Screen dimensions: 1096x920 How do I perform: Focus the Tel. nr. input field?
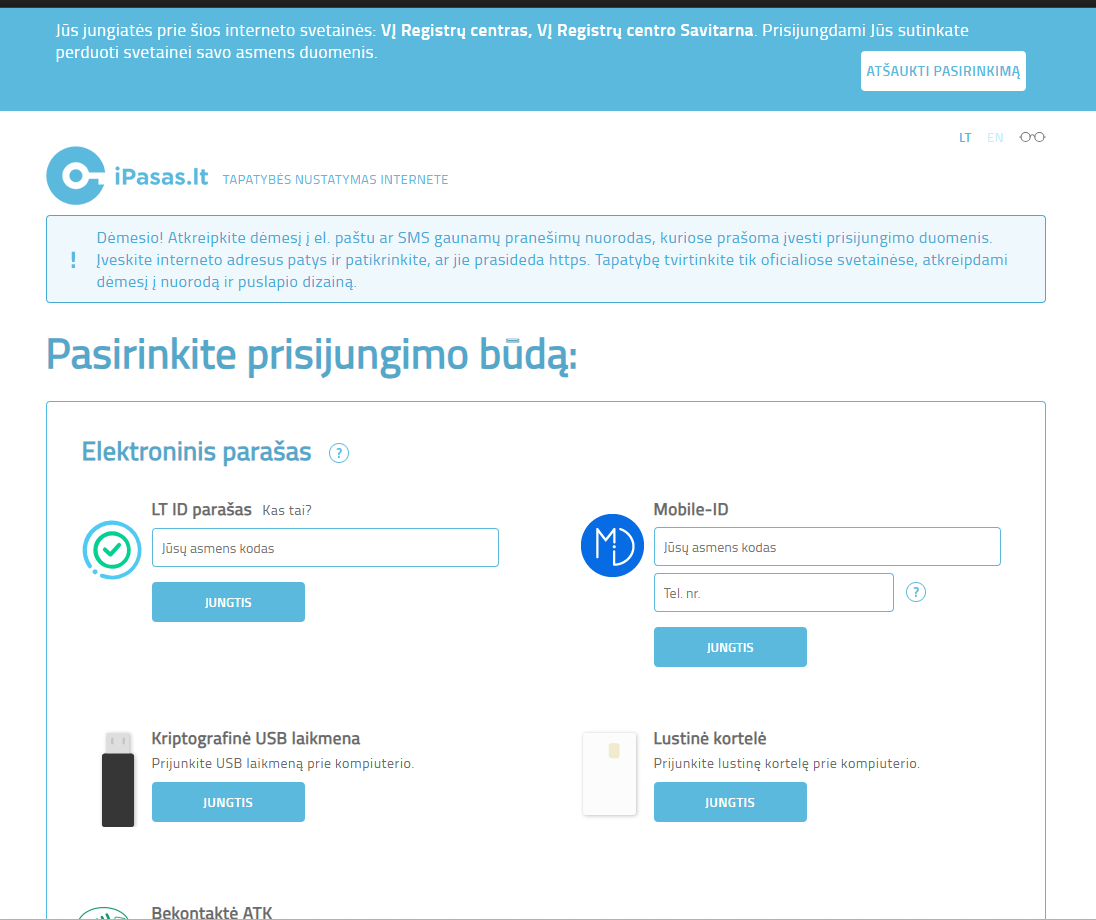coord(774,592)
